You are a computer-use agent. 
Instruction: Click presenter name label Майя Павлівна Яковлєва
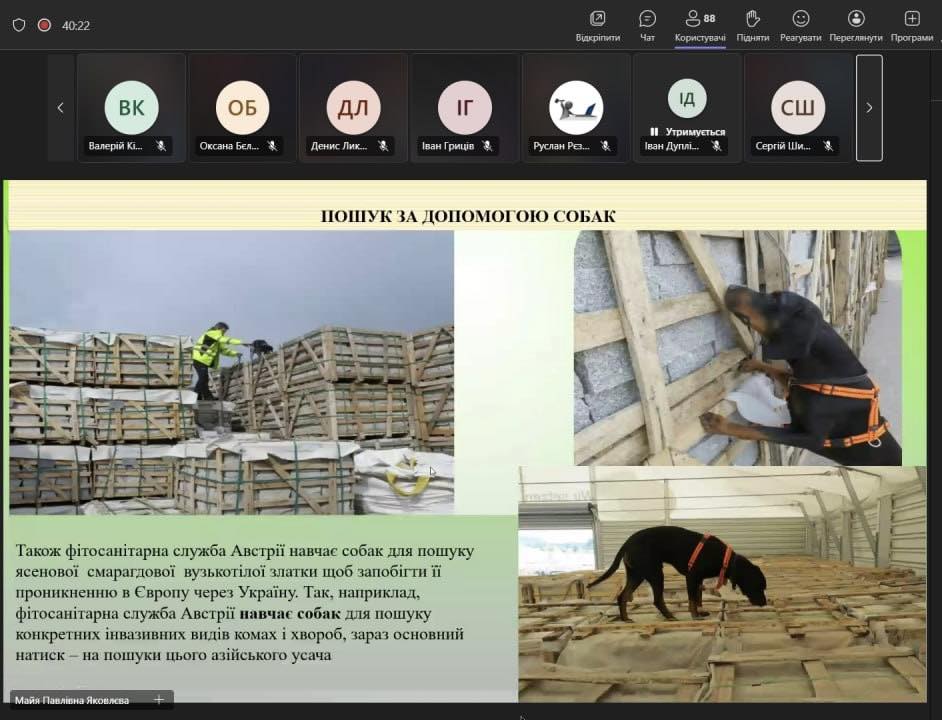click(x=72, y=700)
